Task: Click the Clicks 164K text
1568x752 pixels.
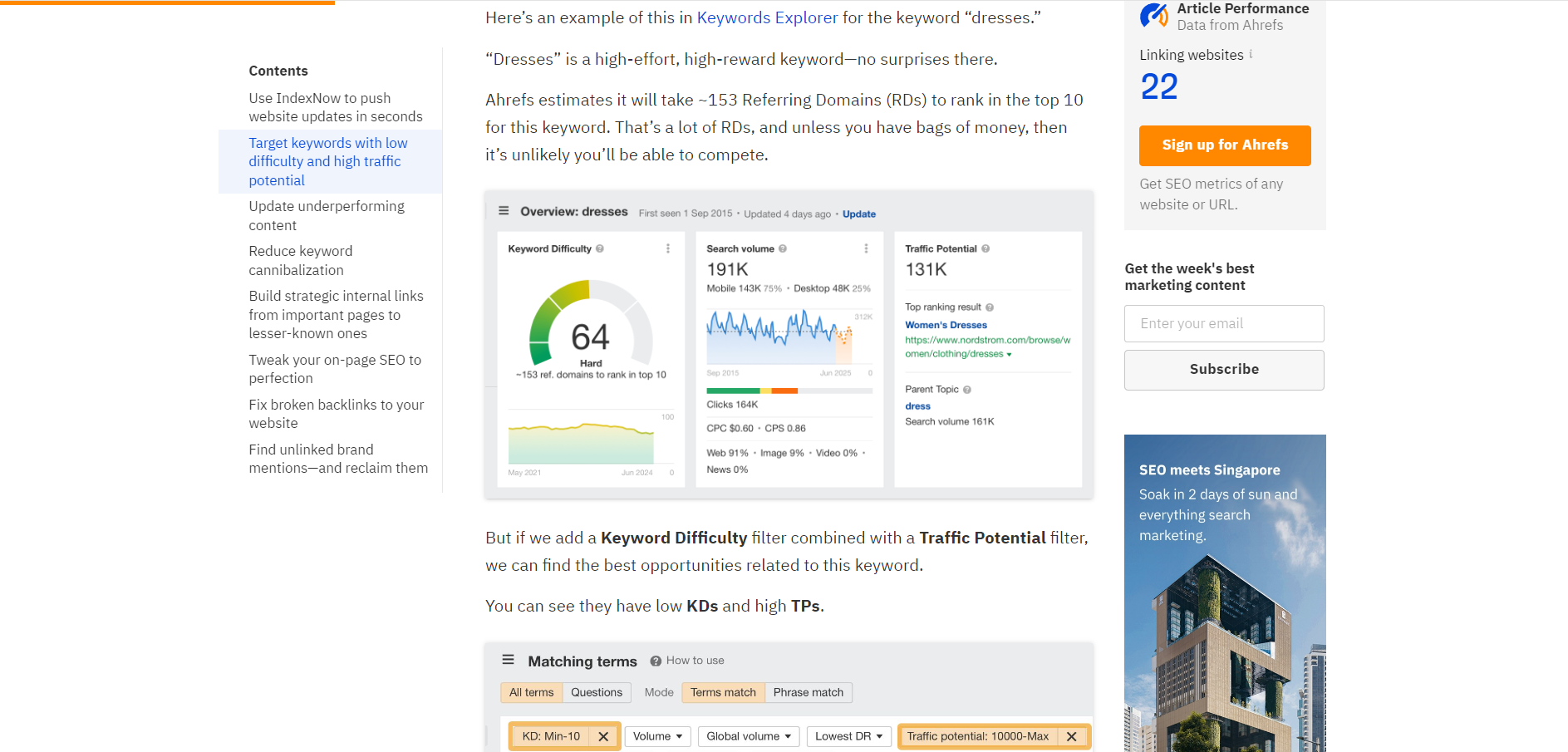Action: 732,405
